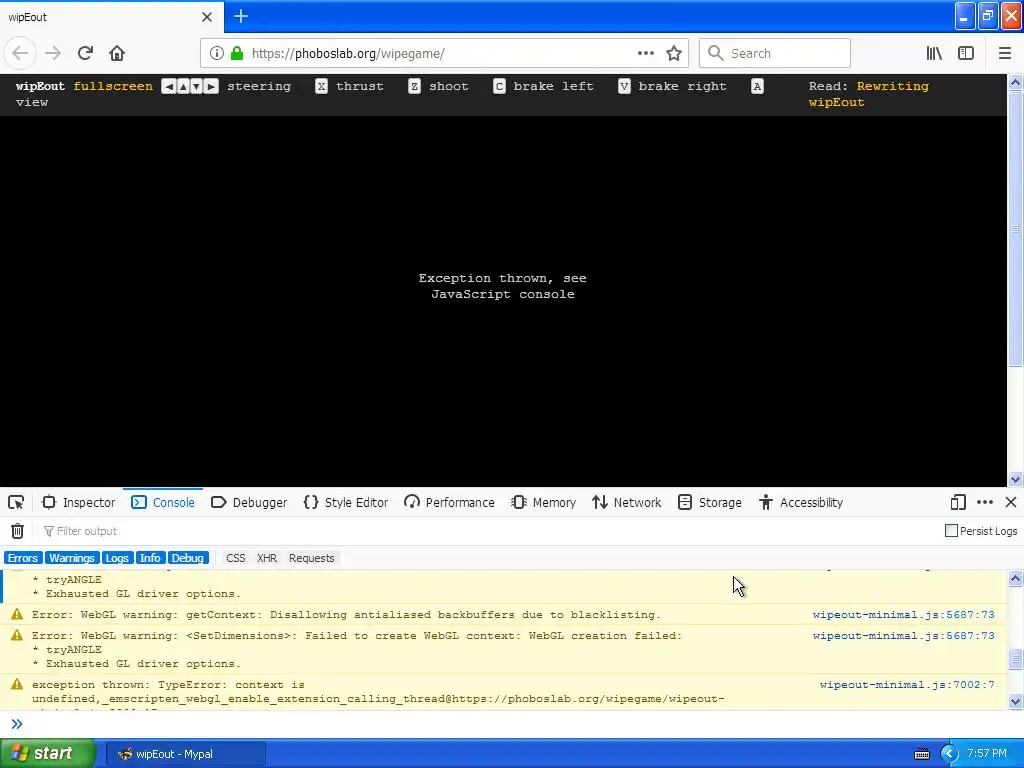Open the Style Editor panel
Viewport: 1024px width, 768px height.
346,502
